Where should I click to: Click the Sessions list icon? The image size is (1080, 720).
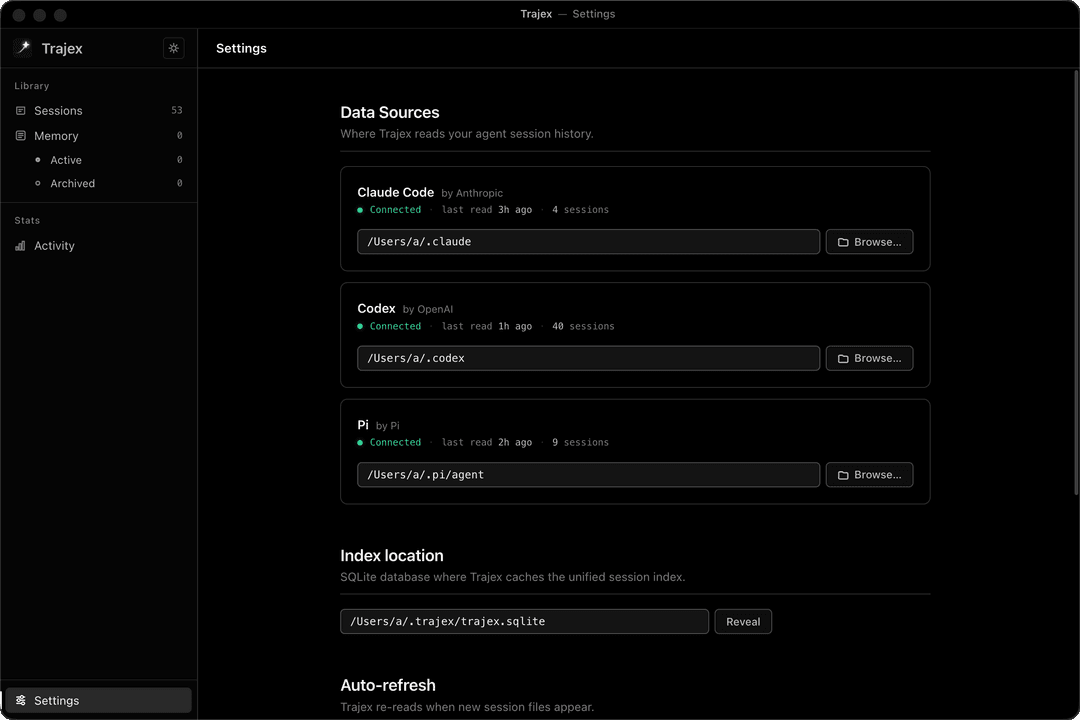coord(21,111)
